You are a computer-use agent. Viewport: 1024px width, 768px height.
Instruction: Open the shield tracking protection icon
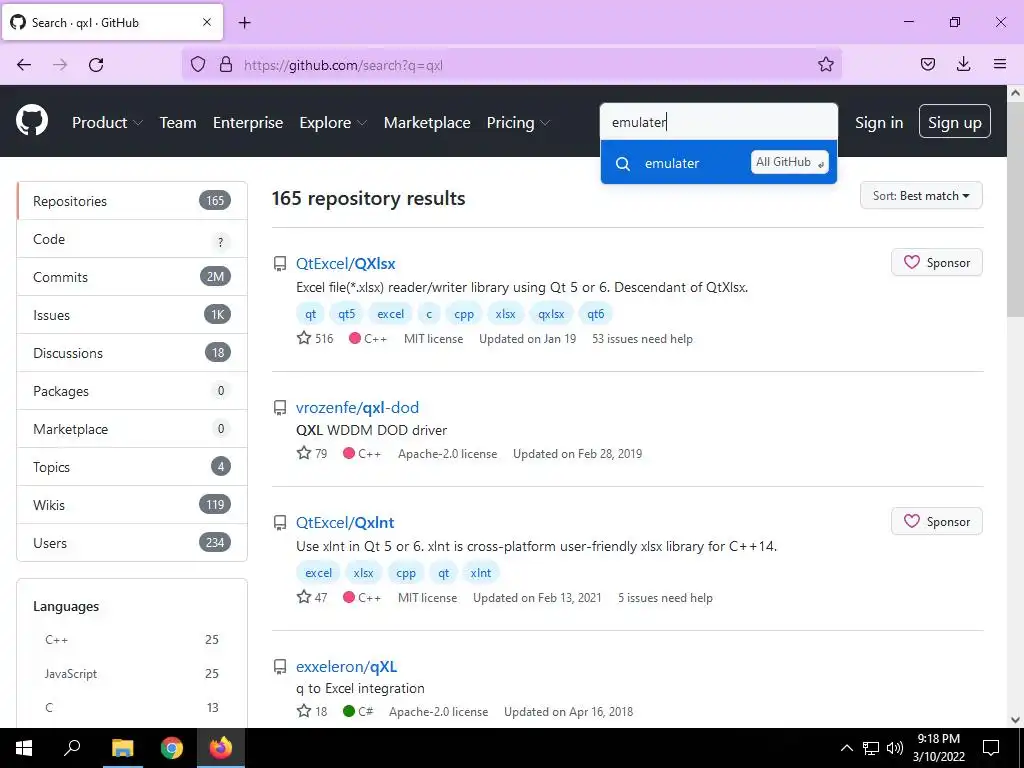click(198, 65)
